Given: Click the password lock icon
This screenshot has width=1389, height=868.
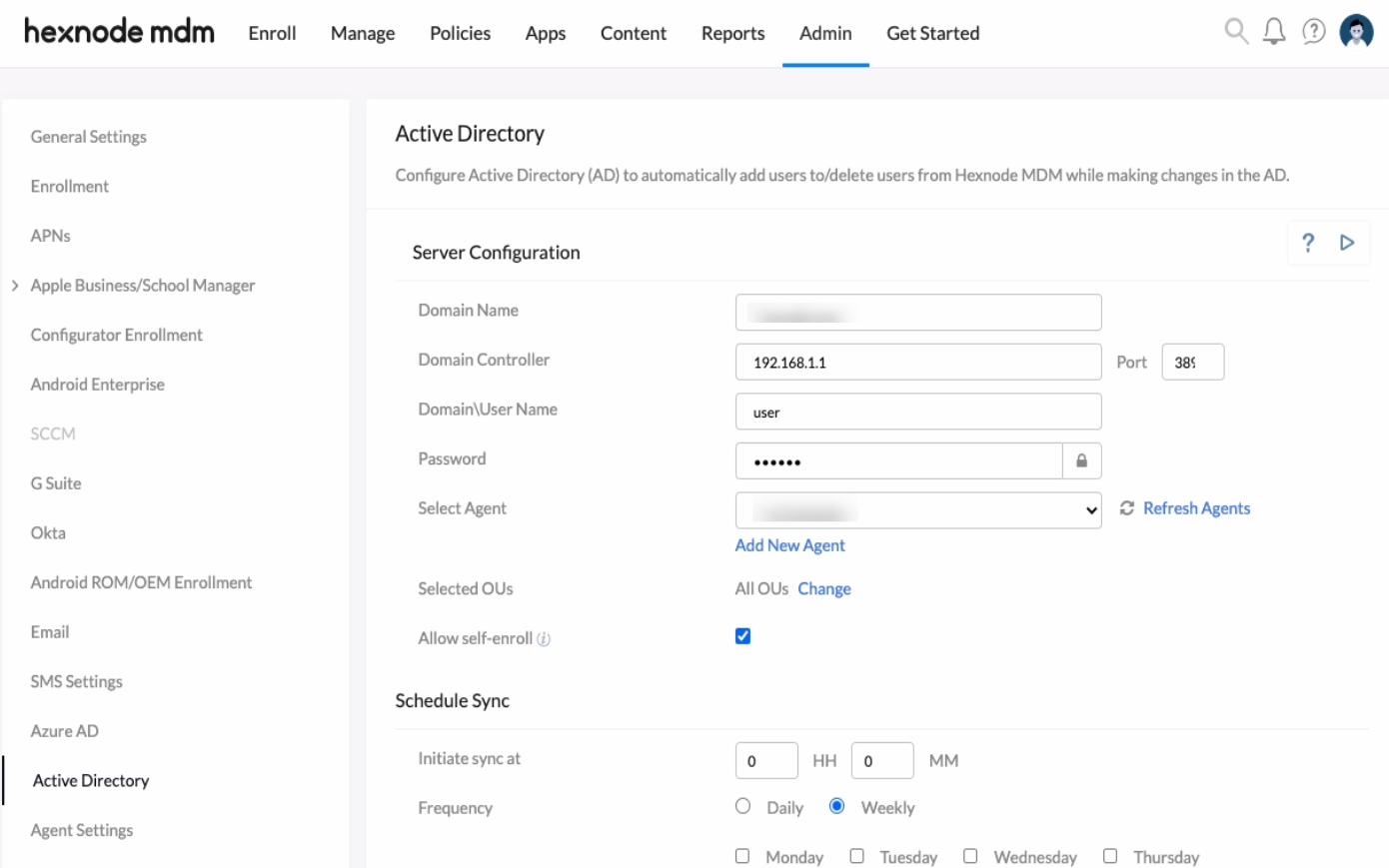Looking at the screenshot, I should point(1081,461).
